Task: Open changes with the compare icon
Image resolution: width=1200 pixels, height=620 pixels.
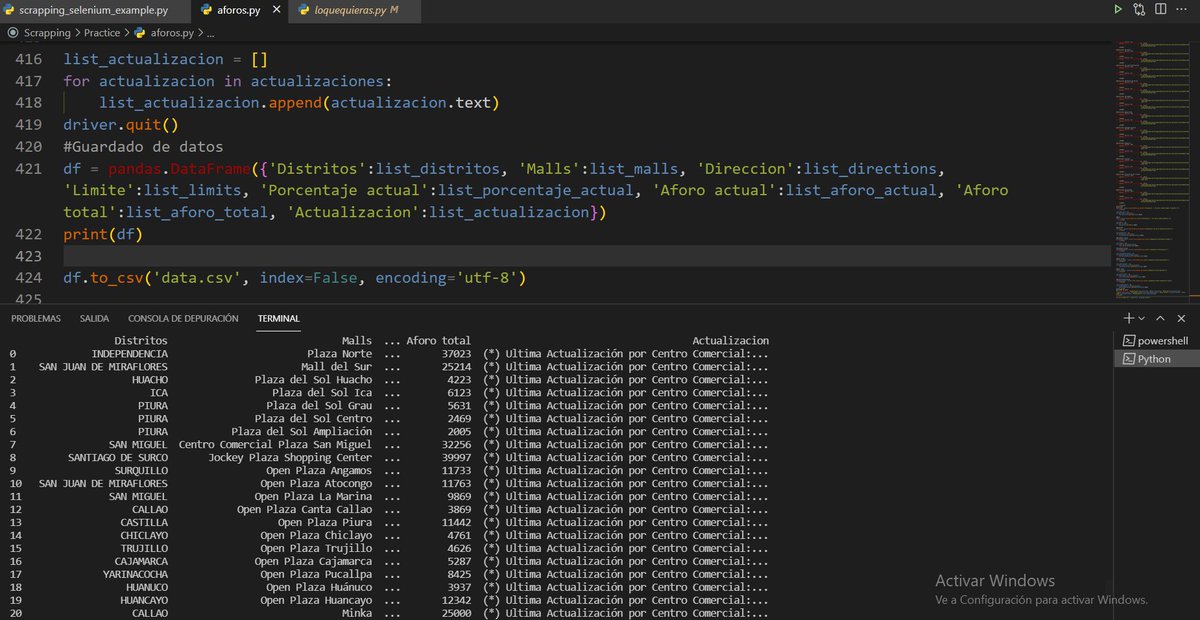Action: (x=1140, y=10)
